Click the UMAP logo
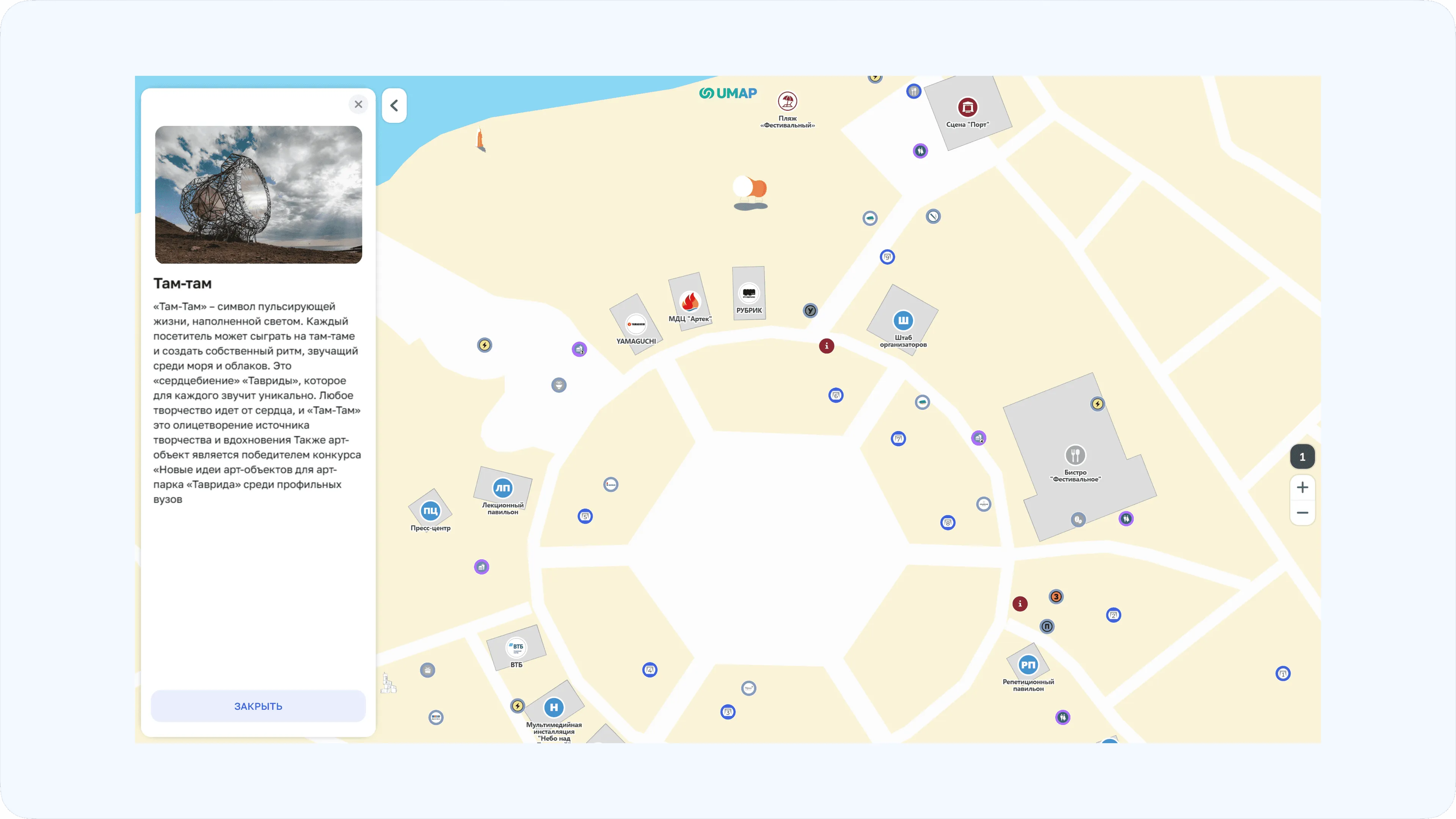Screen dimensions: 1456x819 (728, 93)
